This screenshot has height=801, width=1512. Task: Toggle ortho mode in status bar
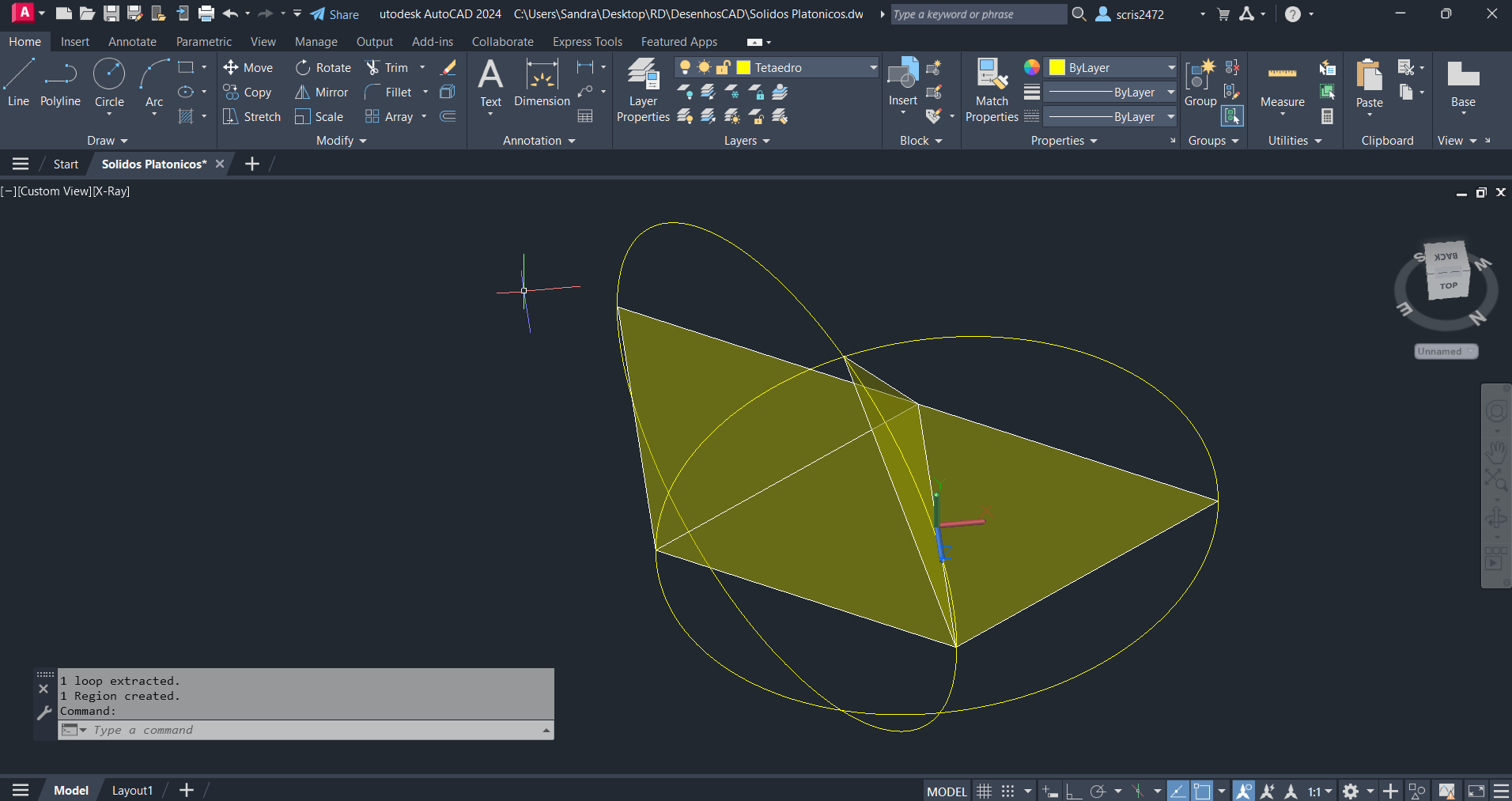coord(1073,791)
